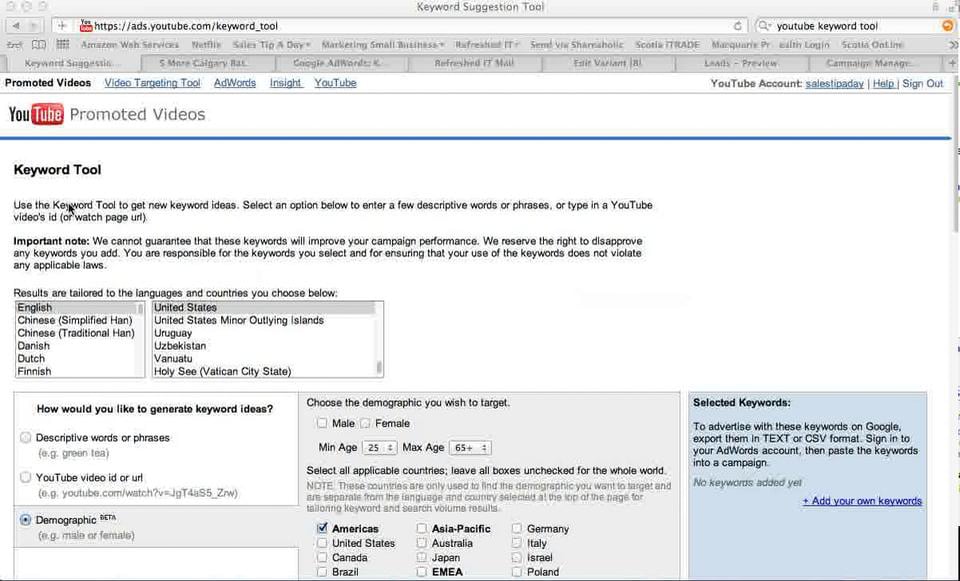Open the Video Targeting Tool link

tap(152, 83)
